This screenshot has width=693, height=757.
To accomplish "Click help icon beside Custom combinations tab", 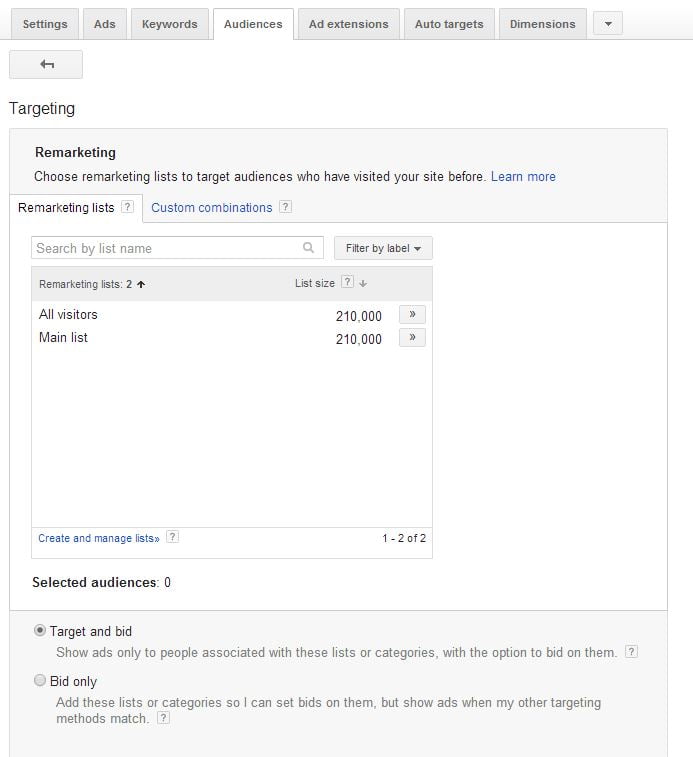I will click(285, 207).
